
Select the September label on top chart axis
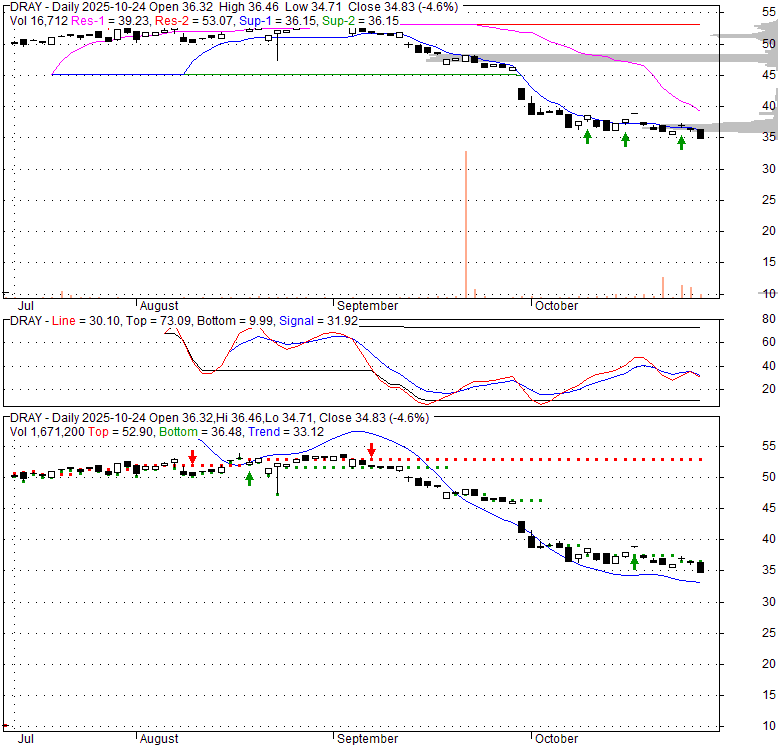click(367, 306)
